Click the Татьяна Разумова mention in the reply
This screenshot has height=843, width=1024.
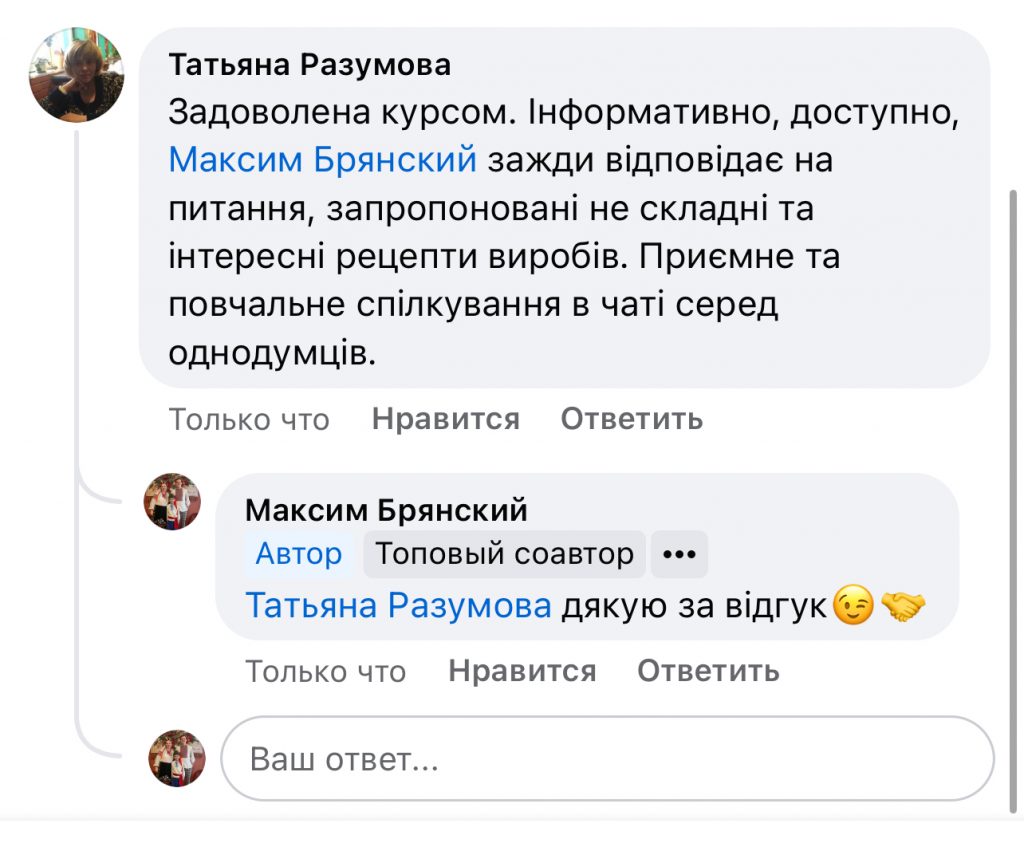tap(398, 606)
